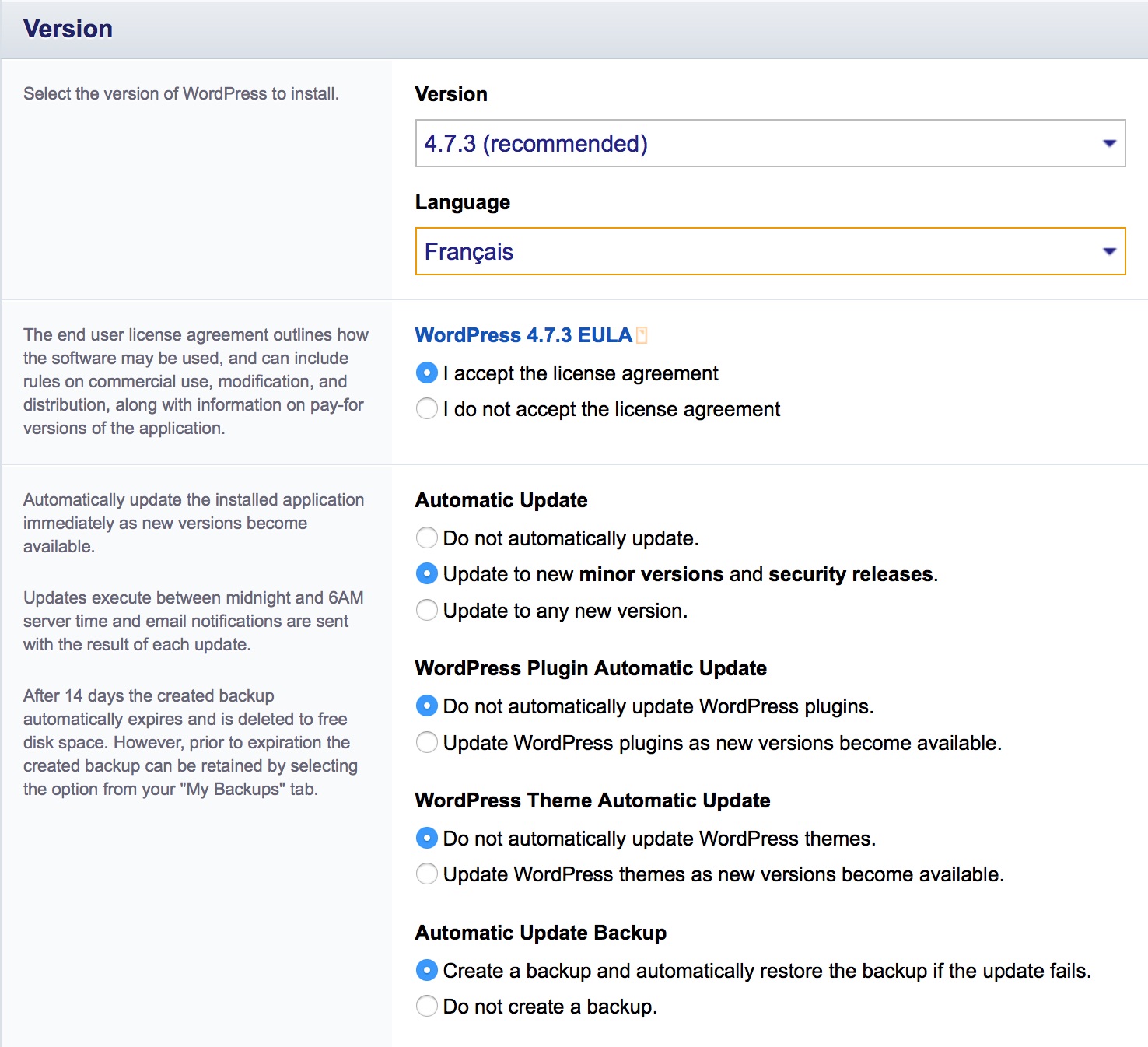
Task: Open the WordPress 4.7.3 EULA link
Action: (x=523, y=335)
